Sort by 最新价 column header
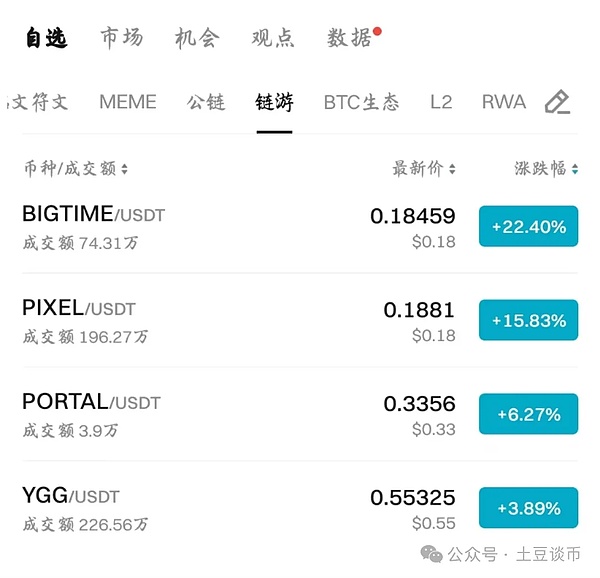Screen dimensions: 600x578 (x=424, y=169)
